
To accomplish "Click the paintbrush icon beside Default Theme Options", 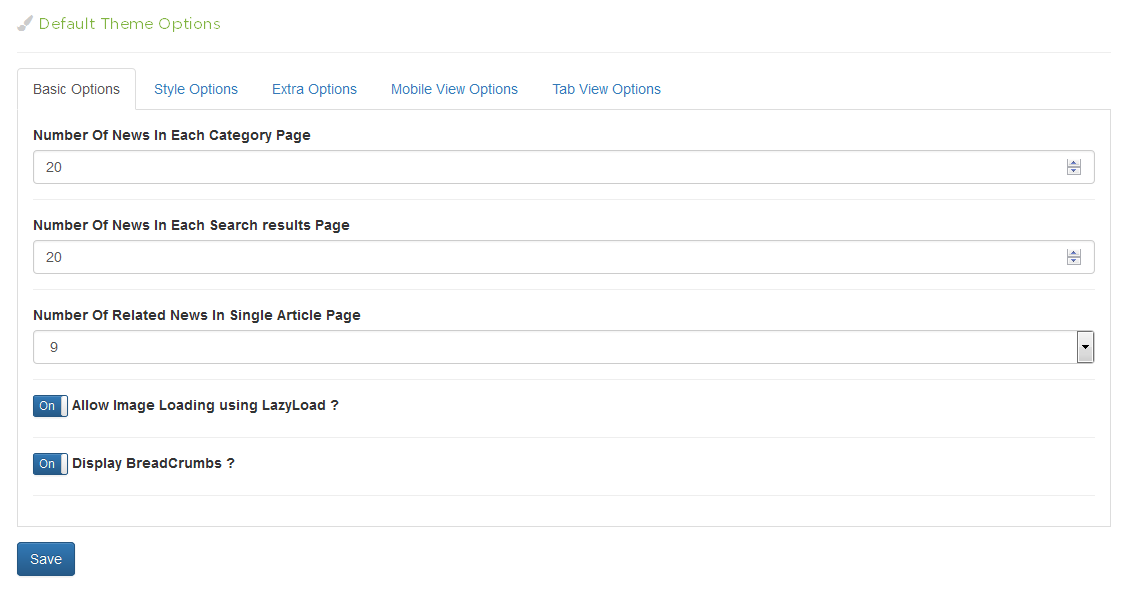I will pyautogui.click(x=25, y=23).
